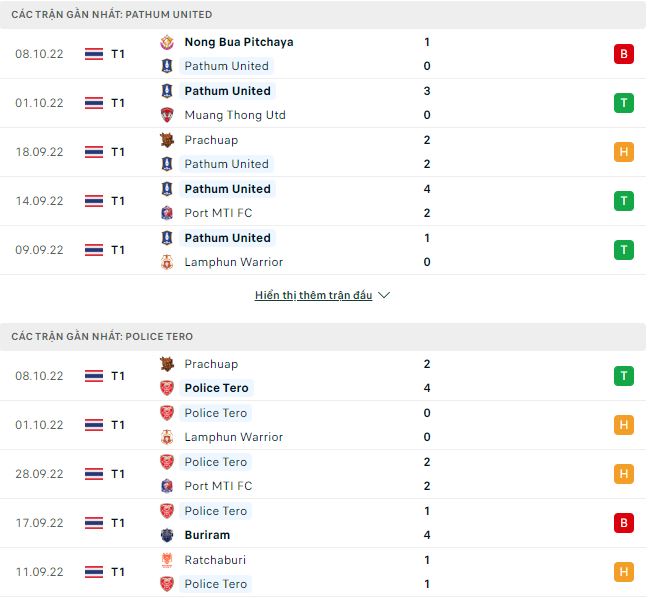This screenshot has width=653, height=598.
Task: Click the Nong Bua Pitchaya team crest
Action: tap(167, 42)
